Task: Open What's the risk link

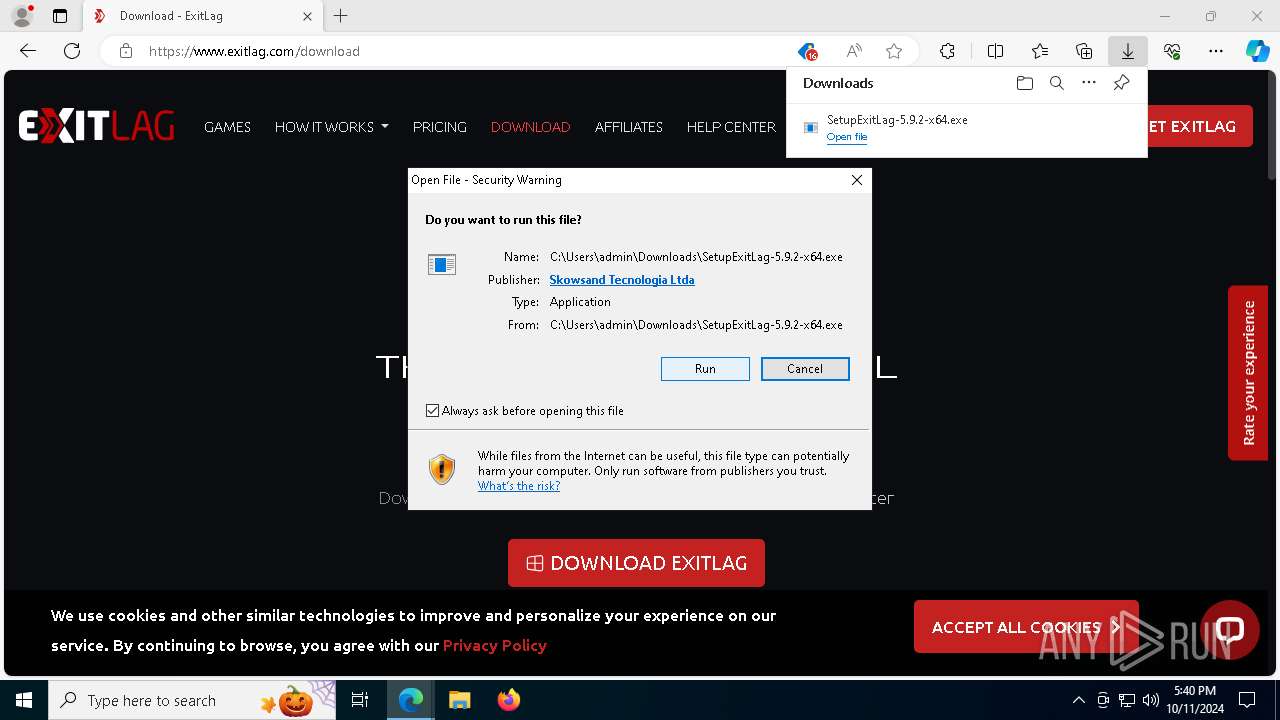Action: (x=518, y=486)
